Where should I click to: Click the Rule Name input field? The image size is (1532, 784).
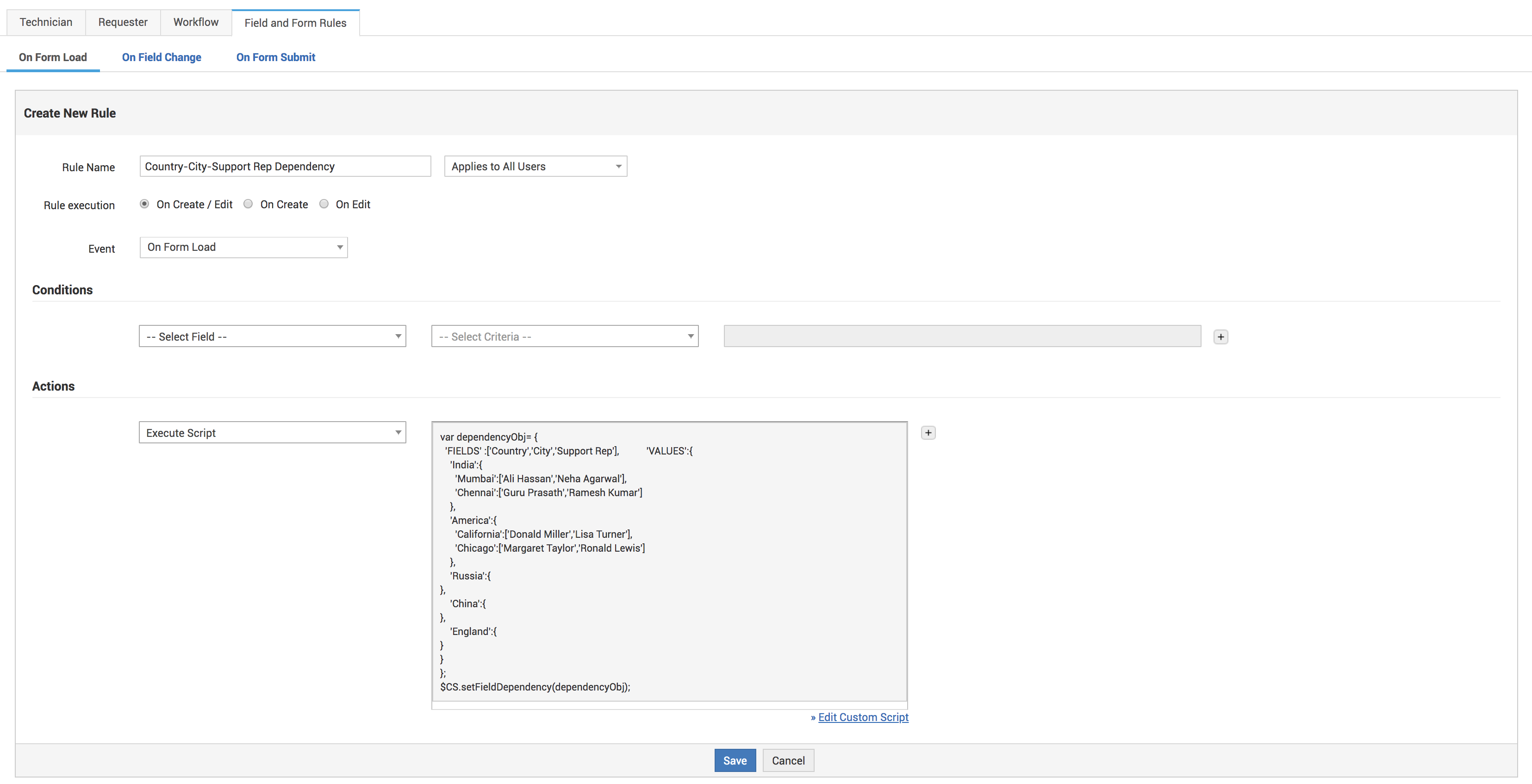pyautogui.click(x=285, y=166)
